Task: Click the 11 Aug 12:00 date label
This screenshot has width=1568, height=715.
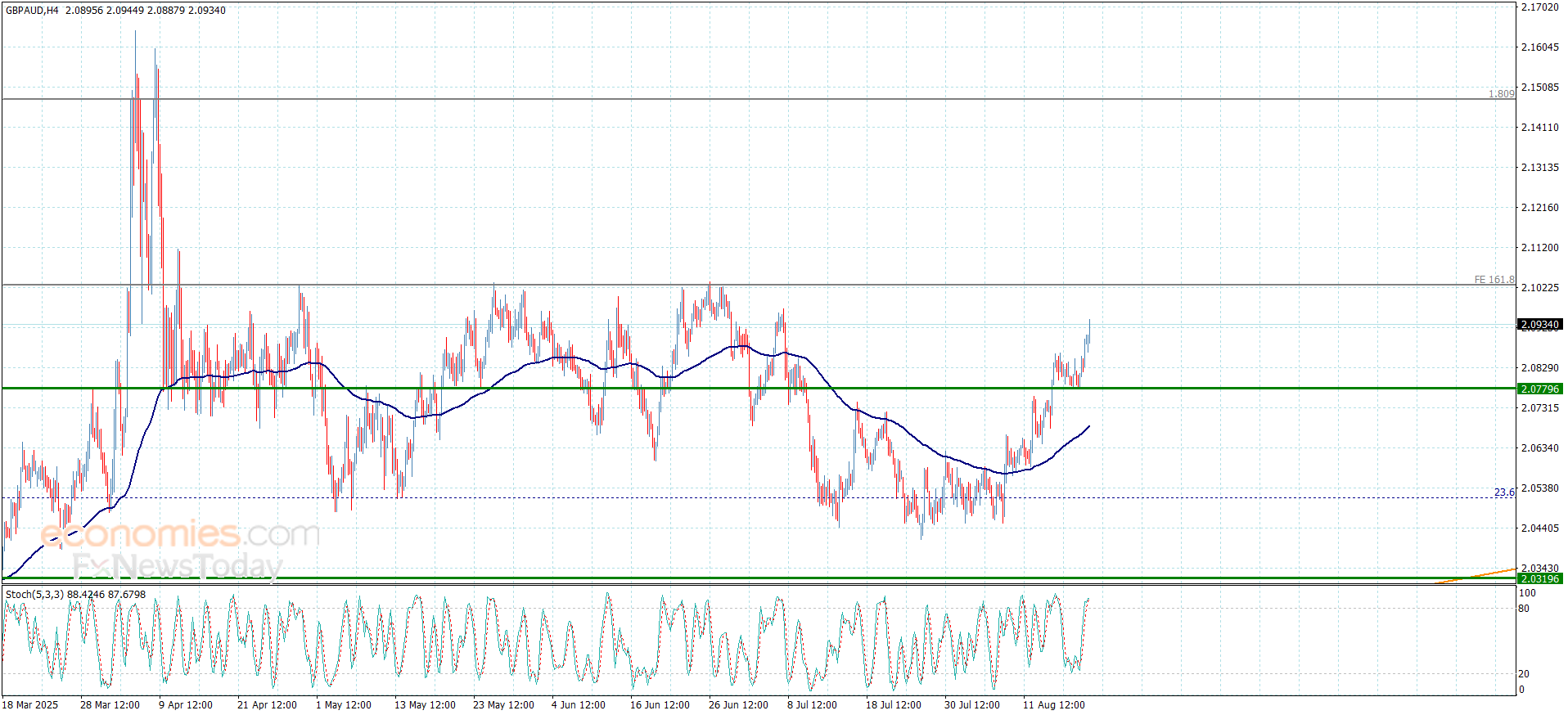Action: [1054, 705]
